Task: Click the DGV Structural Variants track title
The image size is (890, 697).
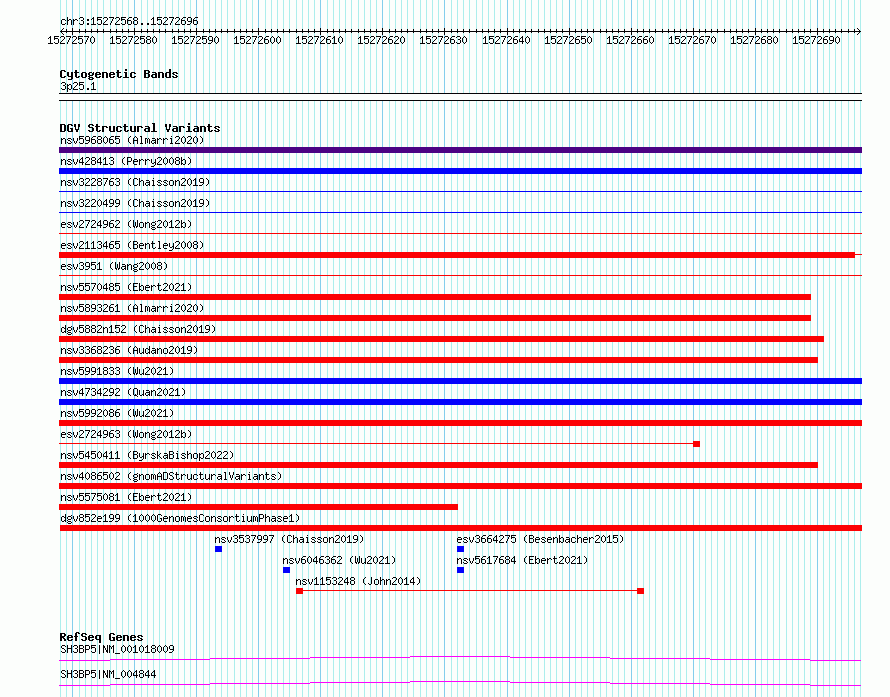Action: click(140, 128)
